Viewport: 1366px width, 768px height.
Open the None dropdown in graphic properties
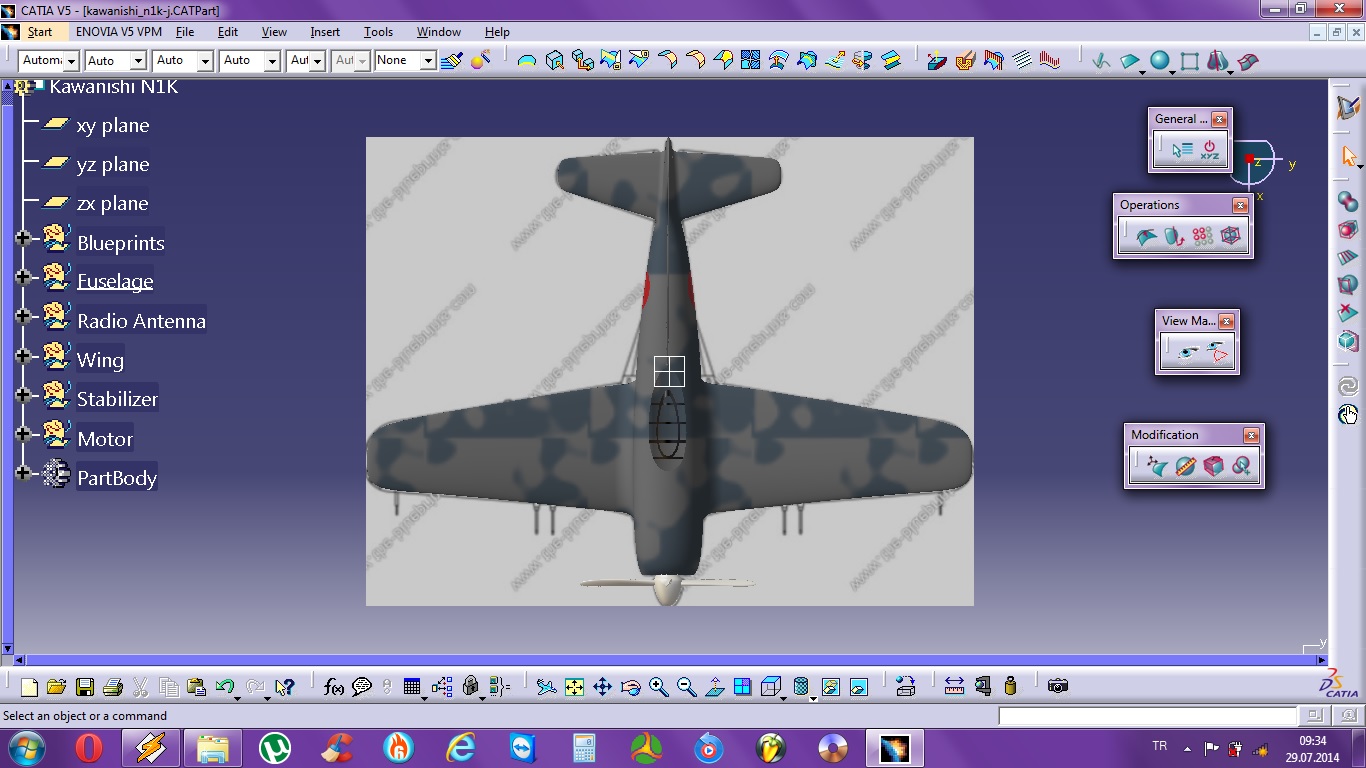point(428,61)
